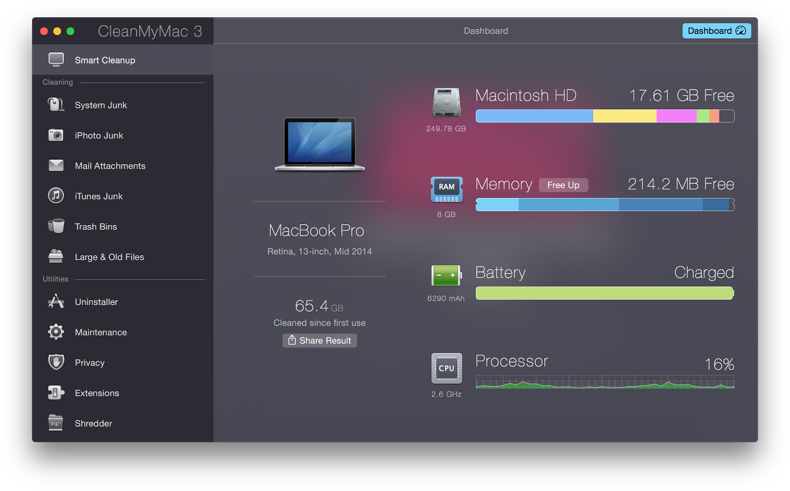Click the Trash Bins bucket icon
Viewport: 790px width, 491px height.
click(55, 226)
